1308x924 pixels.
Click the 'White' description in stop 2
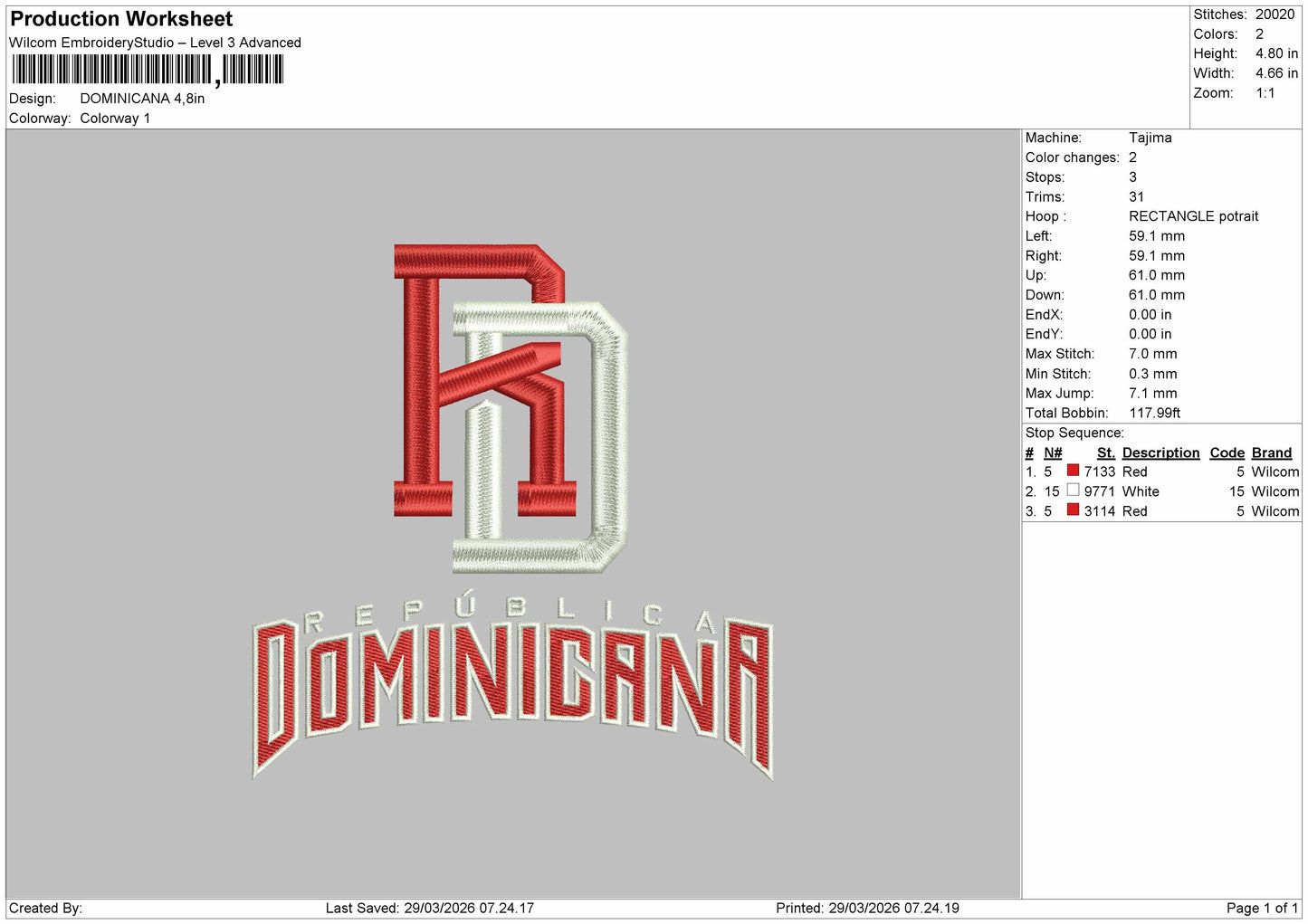[x=1141, y=491]
